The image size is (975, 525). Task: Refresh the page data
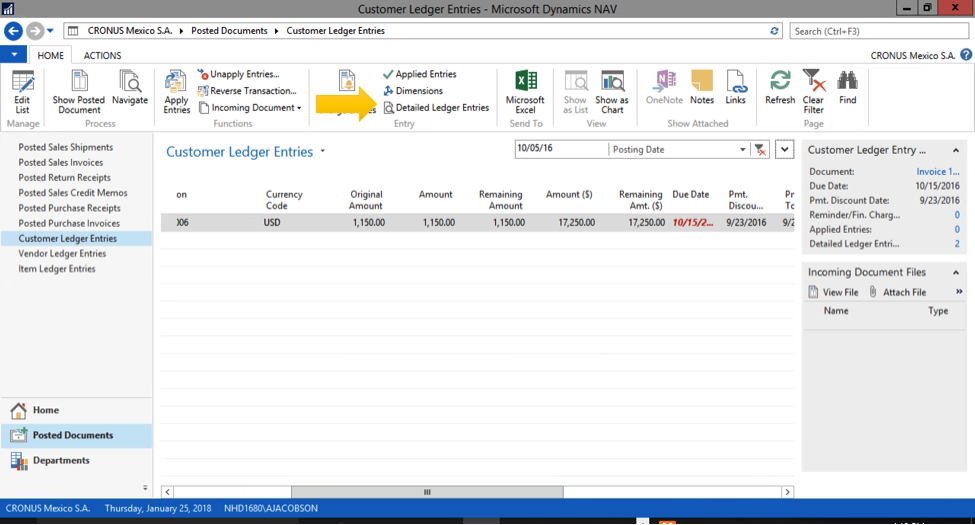[x=780, y=88]
